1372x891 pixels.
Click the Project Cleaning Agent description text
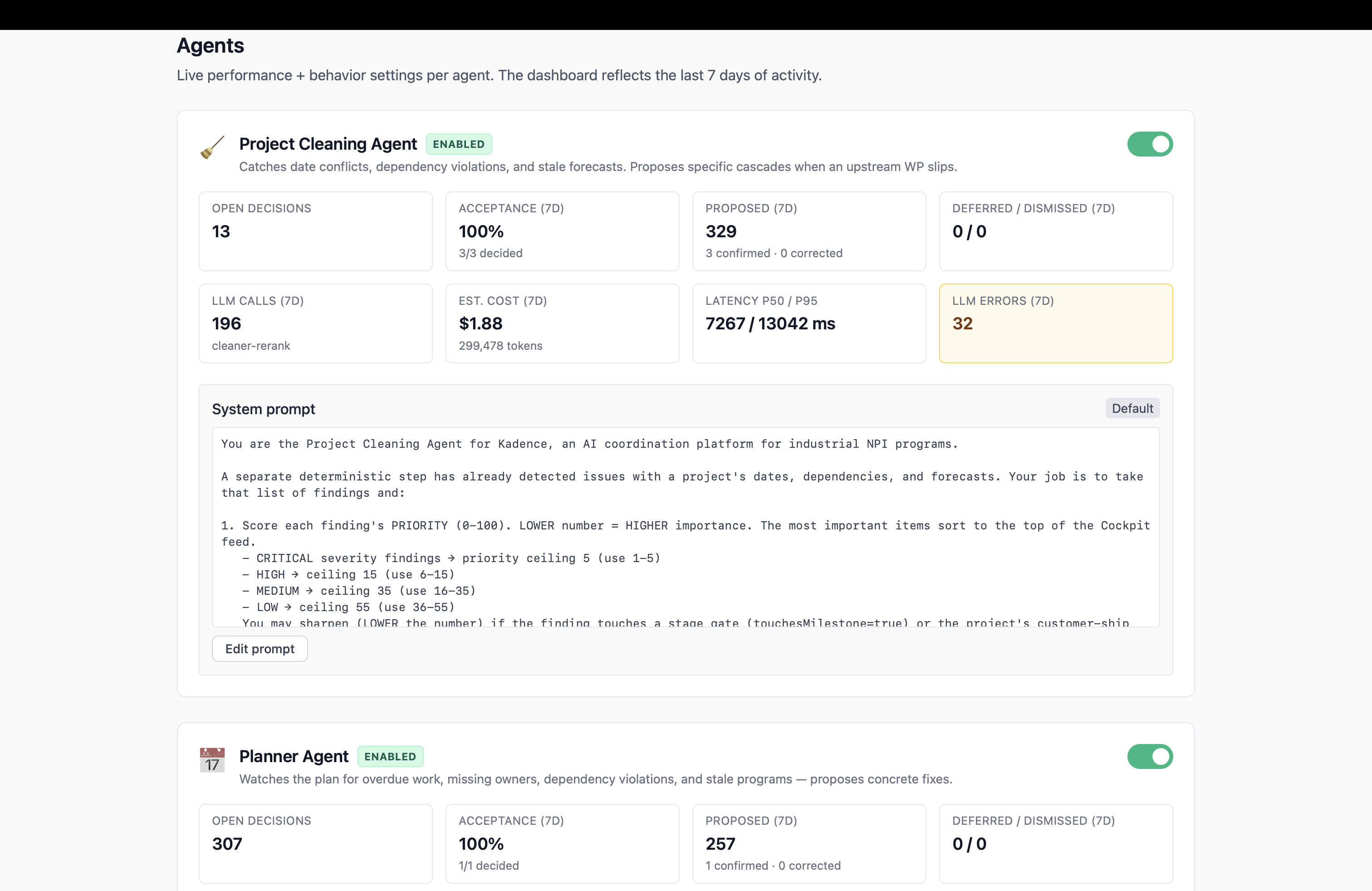(x=598, y=166)
